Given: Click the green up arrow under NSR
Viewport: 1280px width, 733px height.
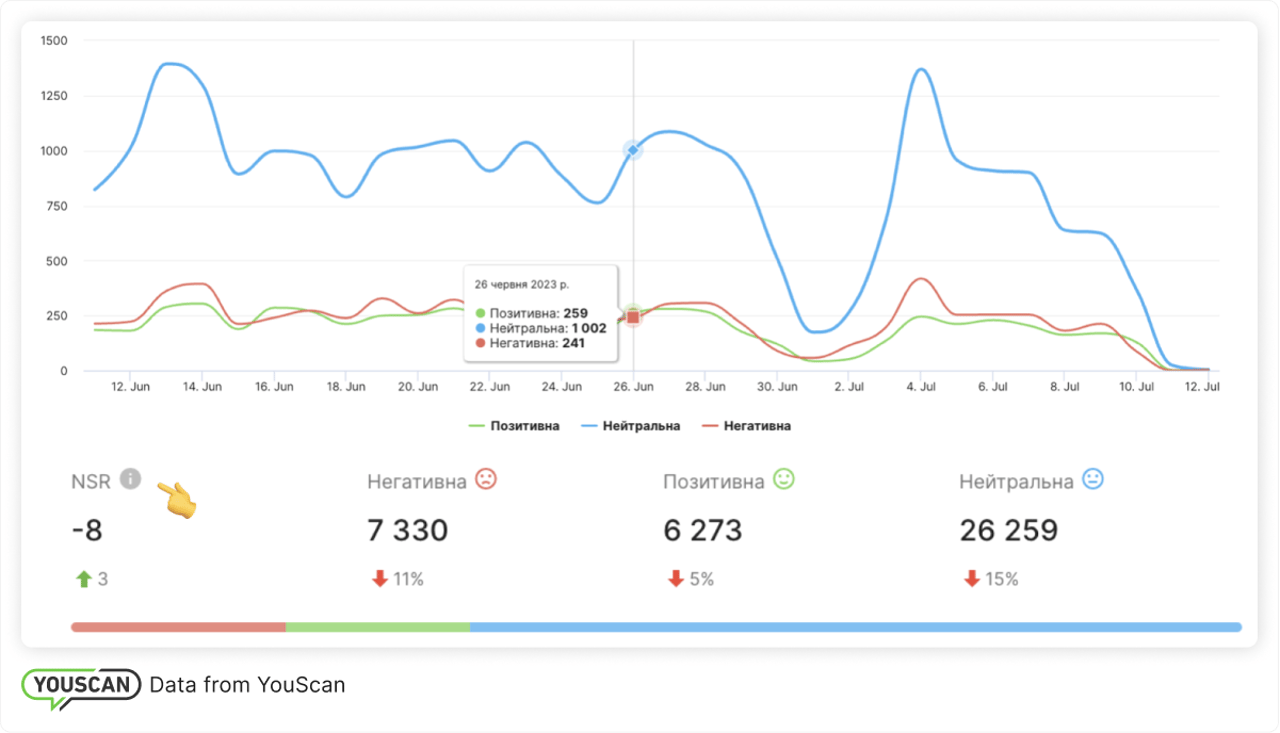Looking at the screenshot, I should tap(82, 579).
